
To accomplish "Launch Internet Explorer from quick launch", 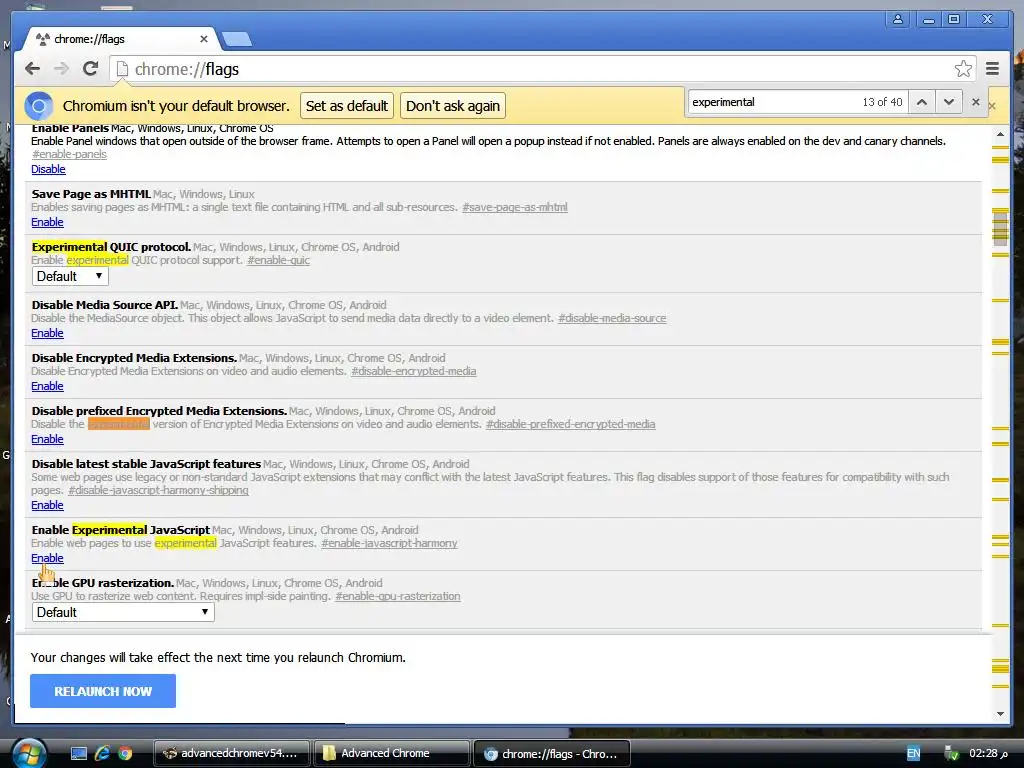I will (102, 754).
